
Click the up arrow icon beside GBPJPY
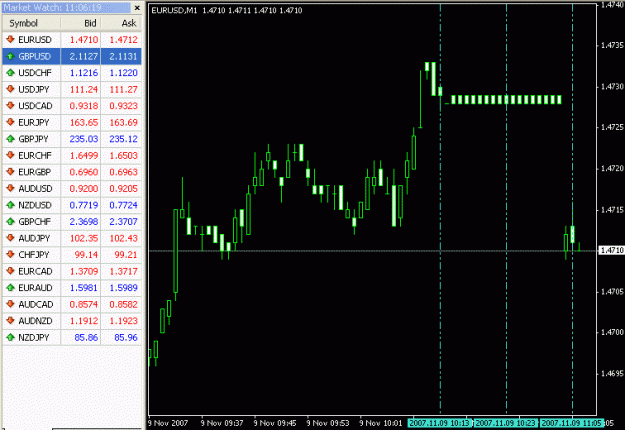coord(10,139)
